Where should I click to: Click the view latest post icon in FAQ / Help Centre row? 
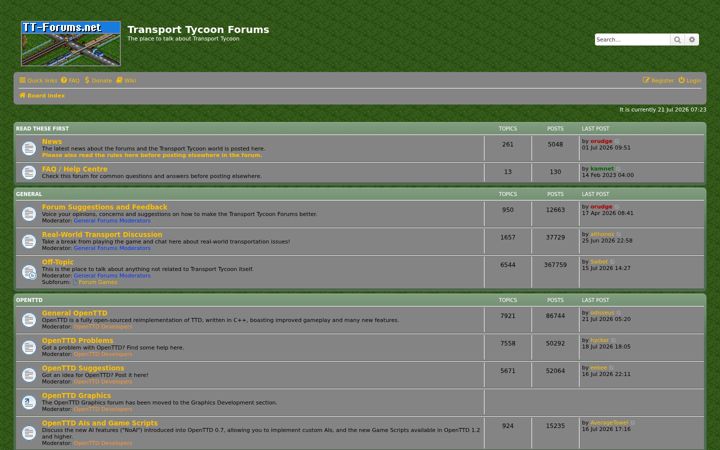tap(618, 169)
